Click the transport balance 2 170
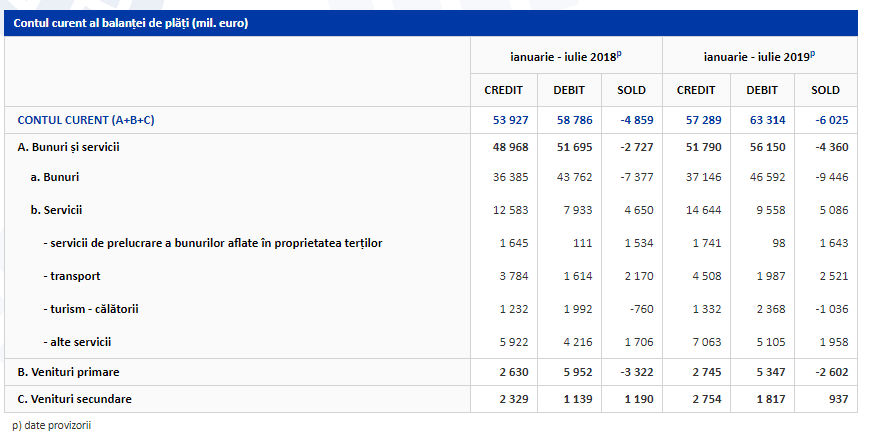 tap(638, 277)
